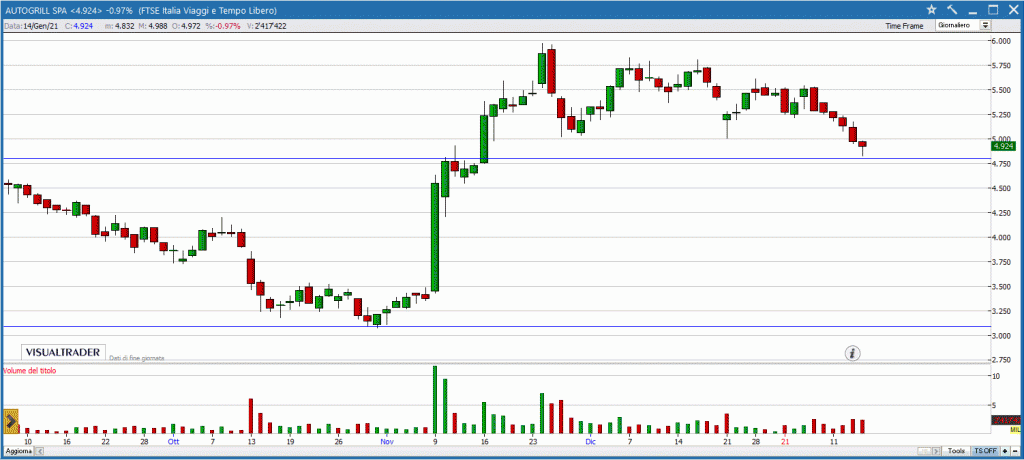The width and height of the screenshot is (1024, 460).
Task: Click the scrollbar right arrow
Action: (x=936, y=451)
